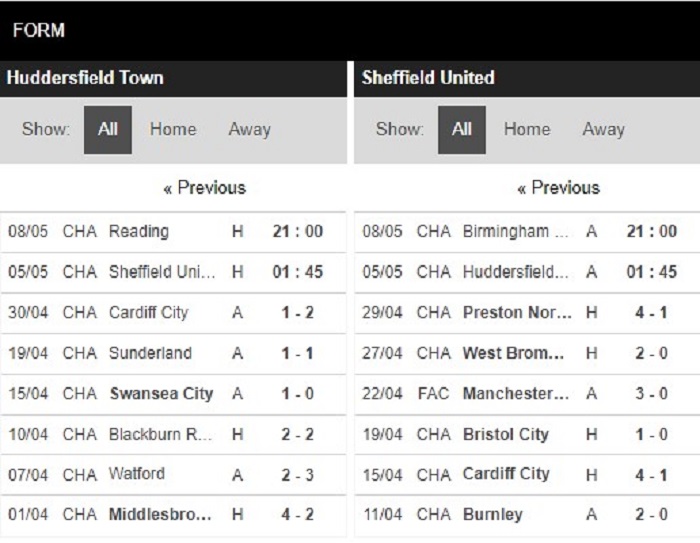The height and width of the screenshot is (543, 700).
Task: Select the All tab under Sheffield United
Action: [462, 130]
